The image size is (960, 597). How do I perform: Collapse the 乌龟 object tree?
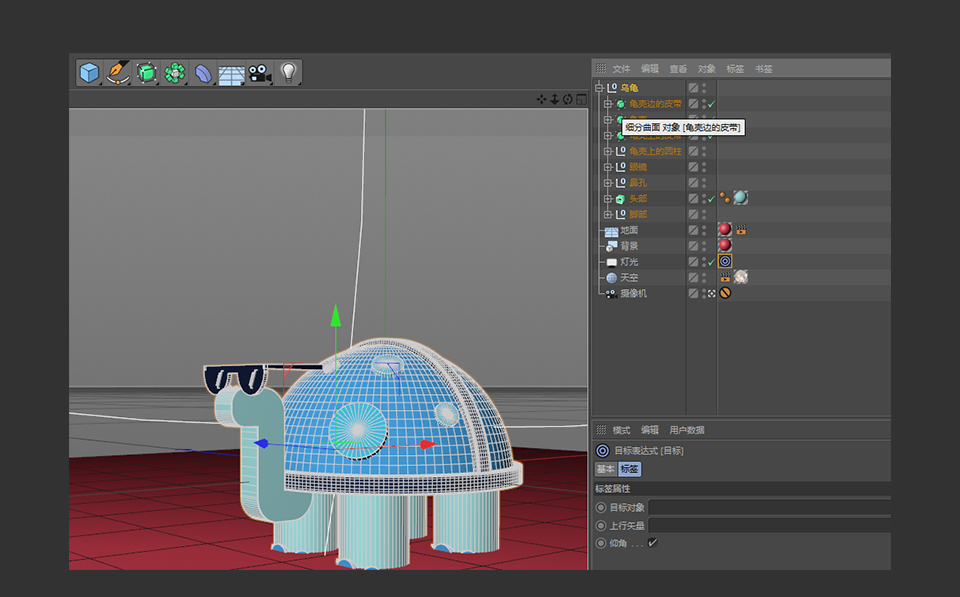click(x=598, y=88)
